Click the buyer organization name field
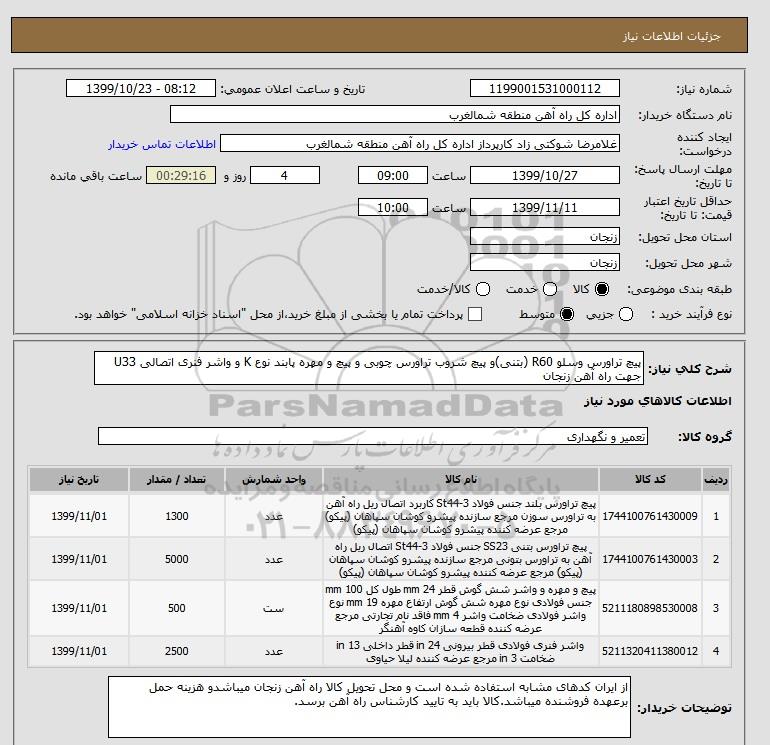The height and width of the screenshot is (745, 770). coord(395,114)
